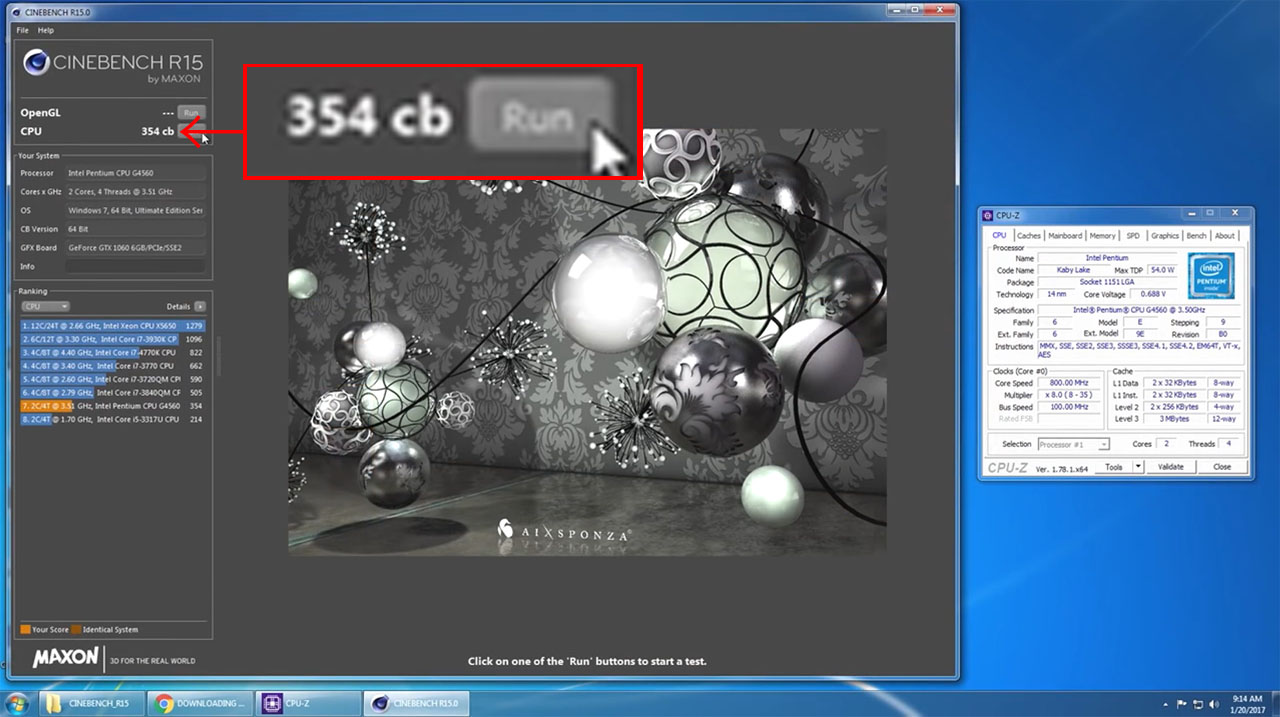Expand ranking Details with arrow button
The width and height of the screenshot is (1280, 717).
pos(200,306)
